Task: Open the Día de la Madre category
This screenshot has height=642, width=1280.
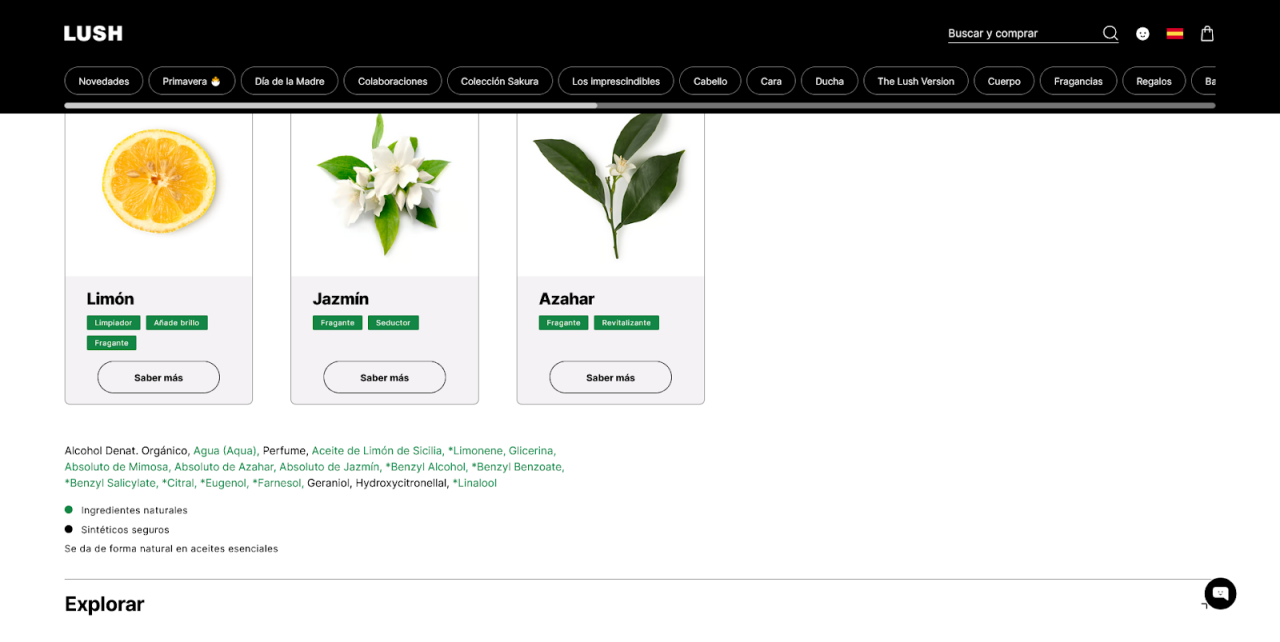Action: pyautogui.click(x=289, y=81)
